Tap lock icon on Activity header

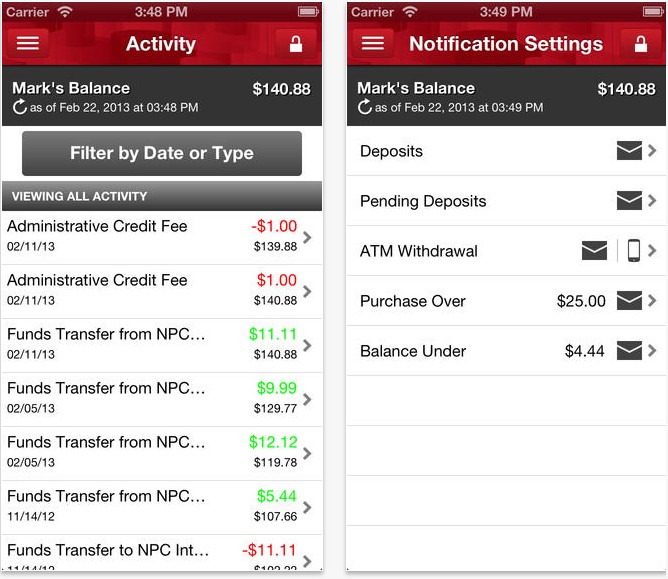296,43
